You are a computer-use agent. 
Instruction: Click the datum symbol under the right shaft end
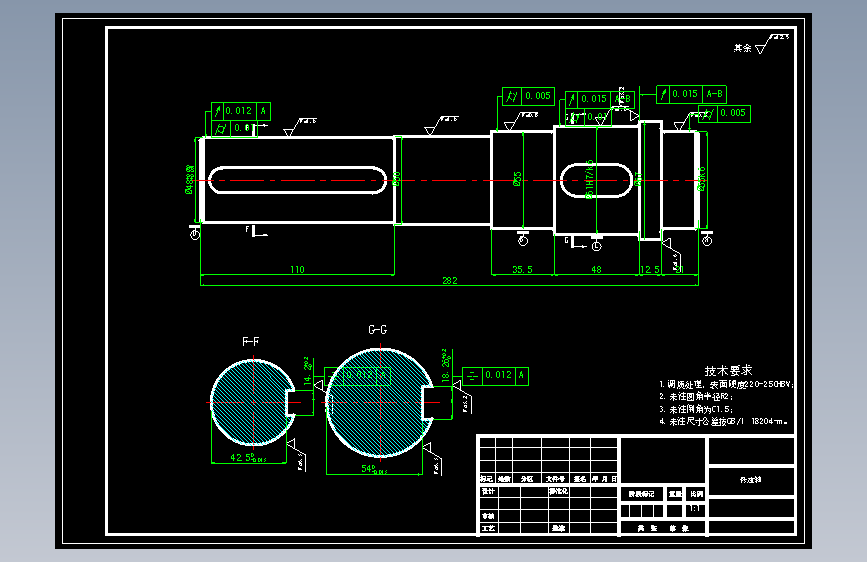[x=707, y=238]
